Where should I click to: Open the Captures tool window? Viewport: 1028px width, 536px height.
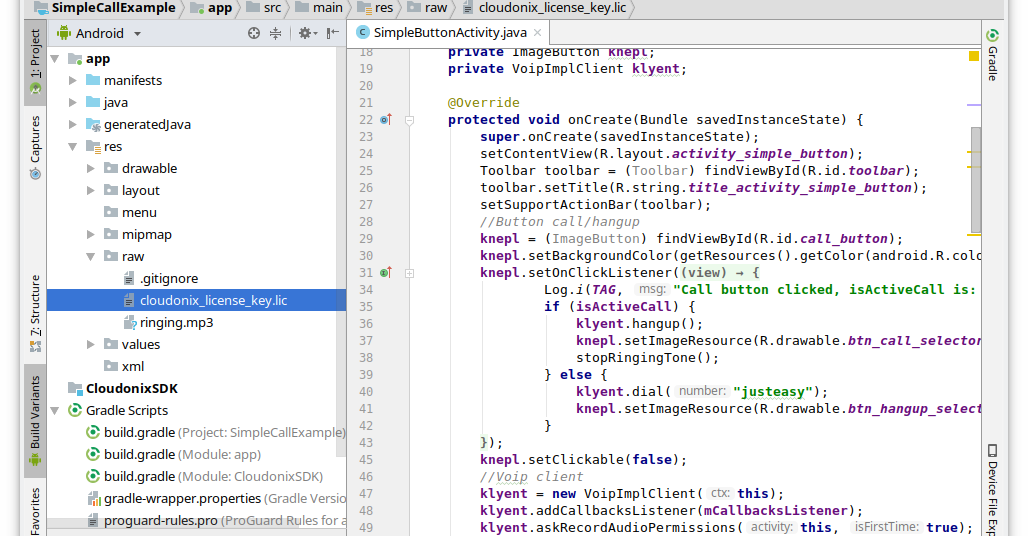(x=35, y=147)
